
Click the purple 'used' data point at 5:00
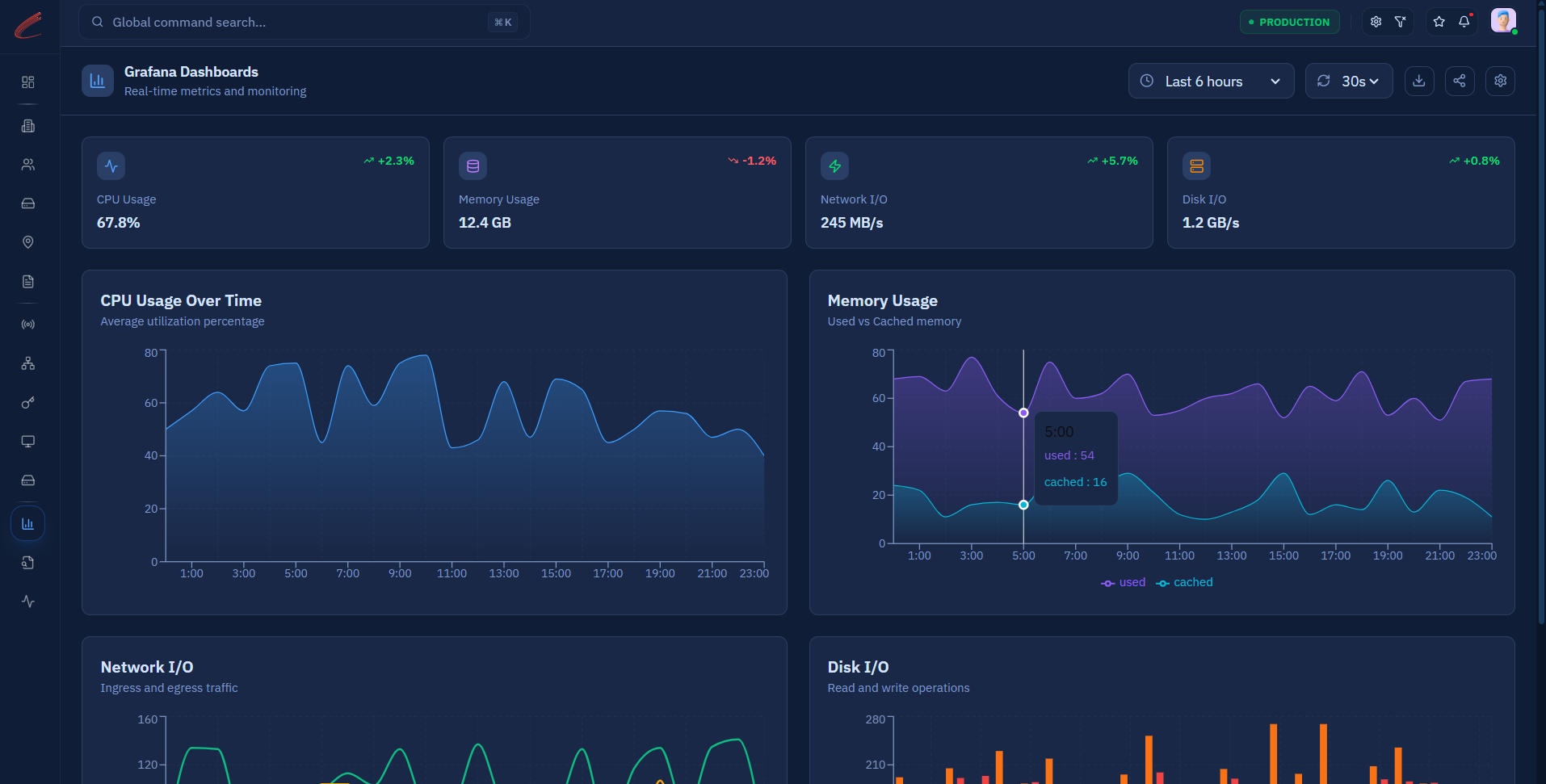1023,413
